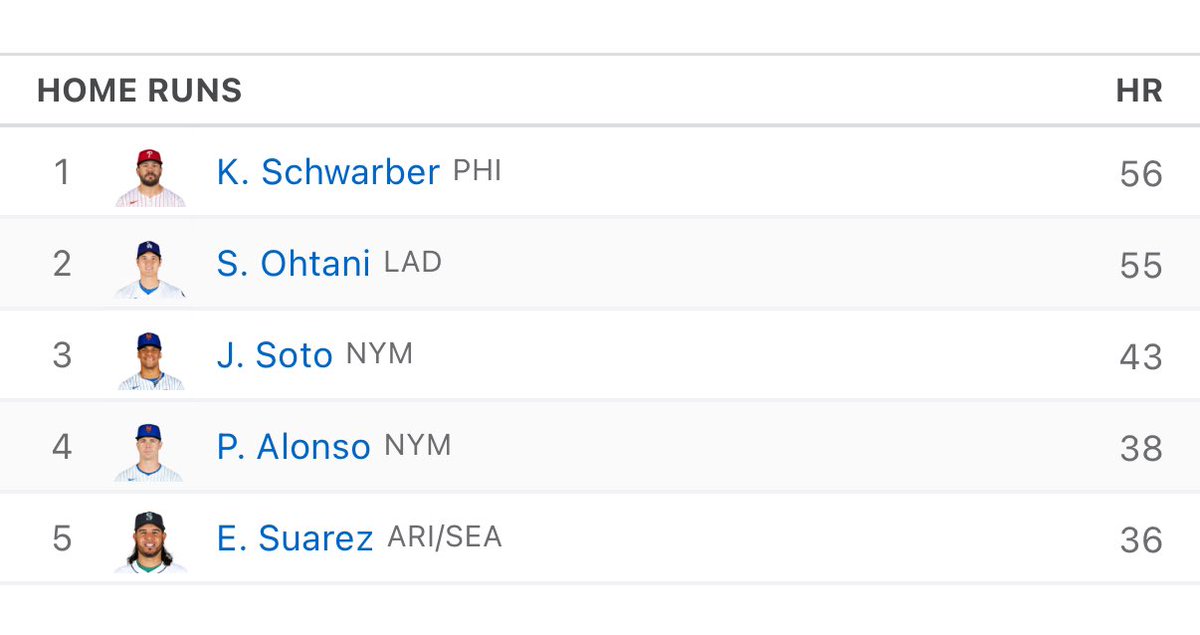
Task: Open P. Alonso player link
Action: pyautogui.click(x=293, y=448)
